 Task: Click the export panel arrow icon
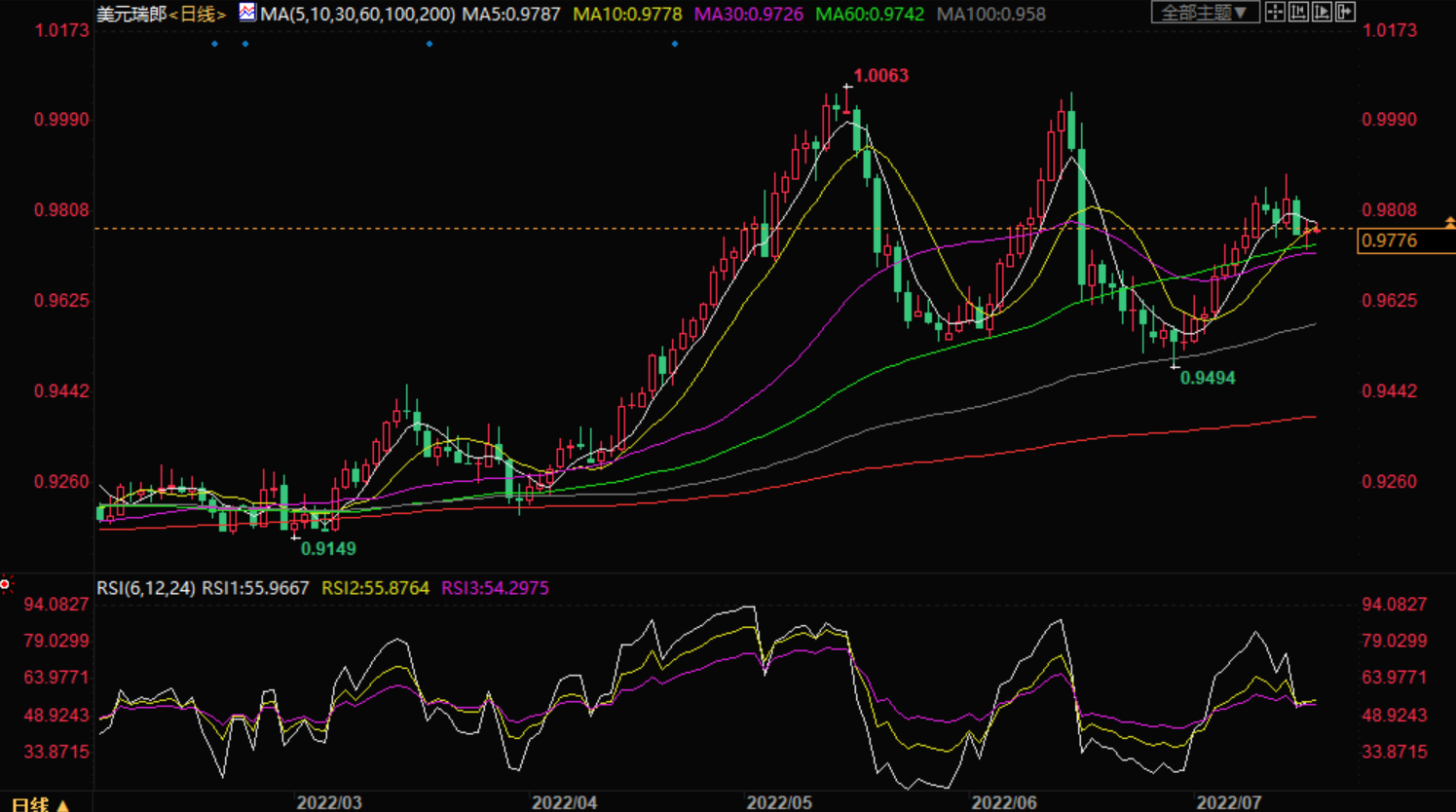pos(1345,12)
